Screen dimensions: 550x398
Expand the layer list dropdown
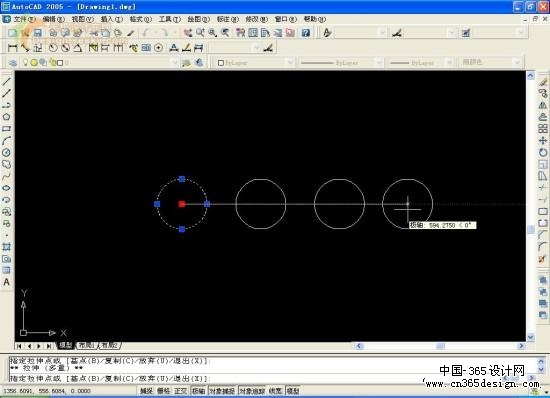tap(175, 63)
